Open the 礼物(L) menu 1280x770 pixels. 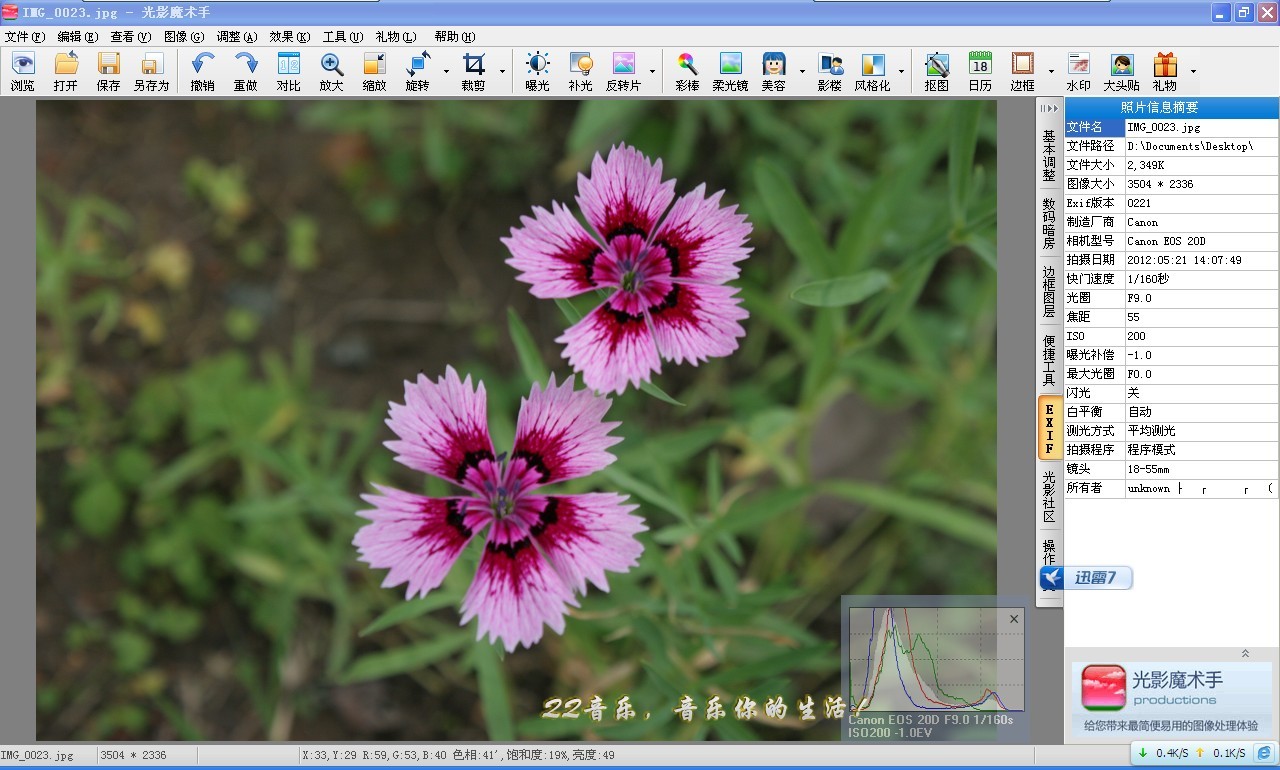point(396,36)
